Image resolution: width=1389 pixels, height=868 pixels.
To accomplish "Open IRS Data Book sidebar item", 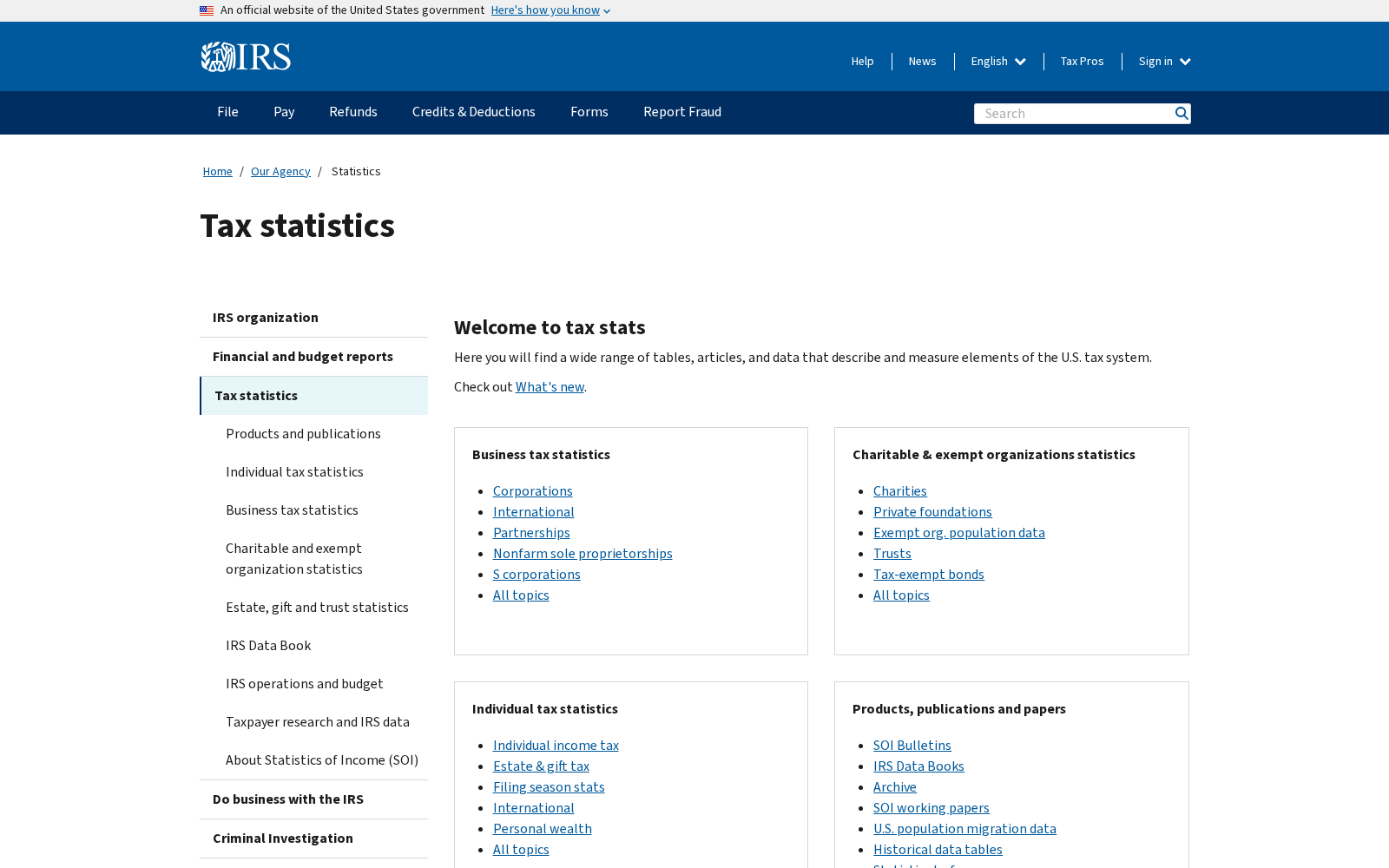I will 268,646.
